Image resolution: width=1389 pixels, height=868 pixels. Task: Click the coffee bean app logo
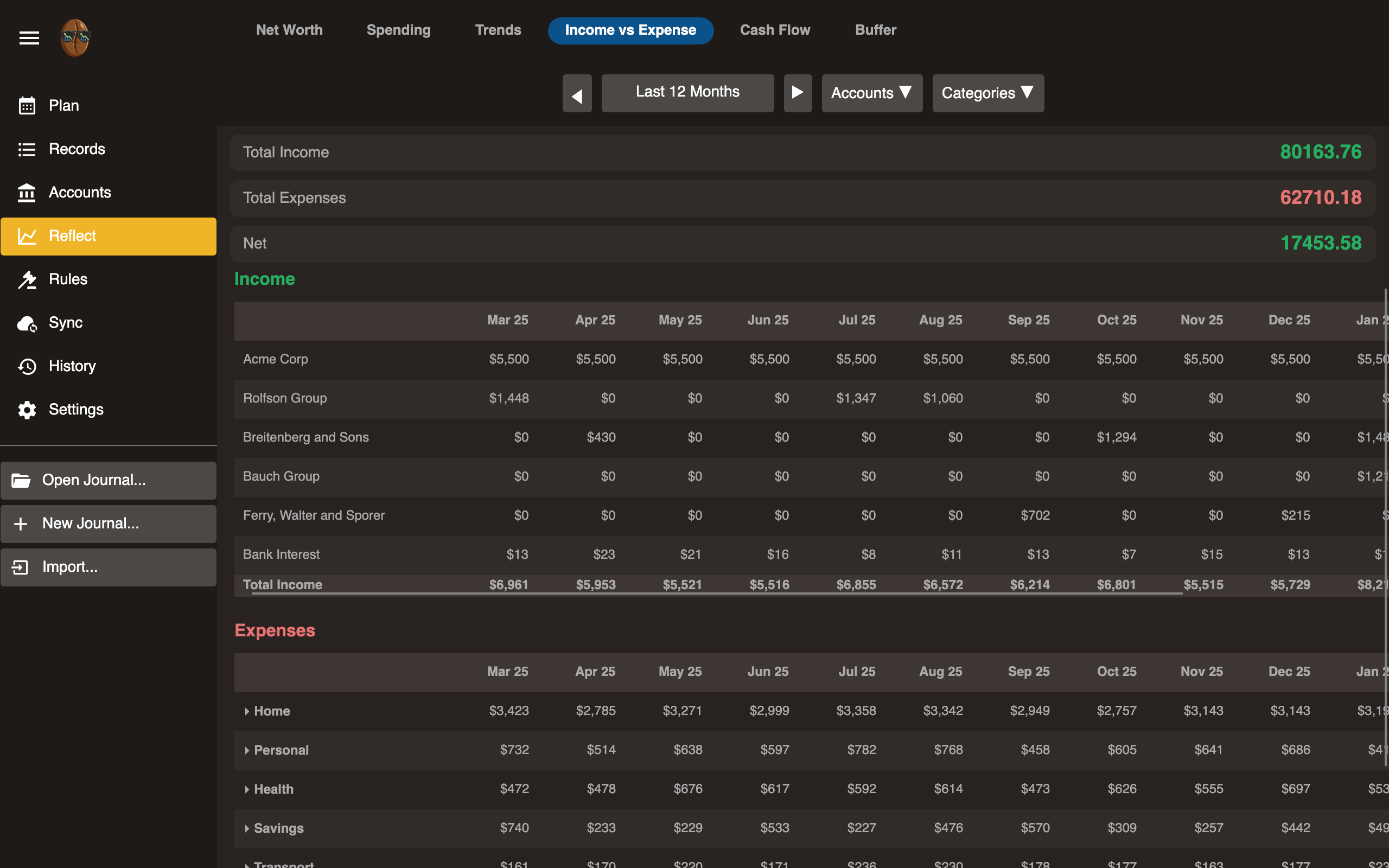(75, 38)
